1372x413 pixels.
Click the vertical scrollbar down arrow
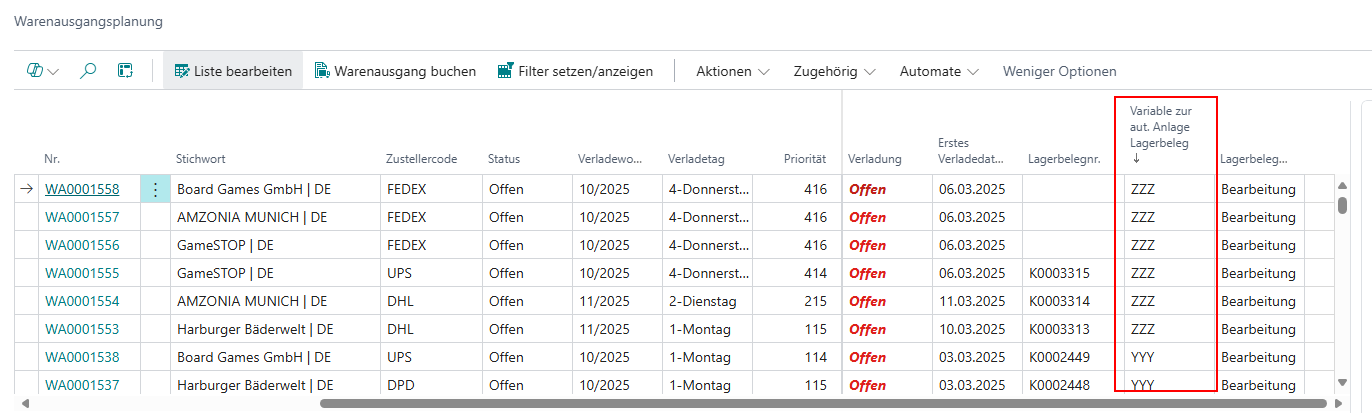(1343, 381)
